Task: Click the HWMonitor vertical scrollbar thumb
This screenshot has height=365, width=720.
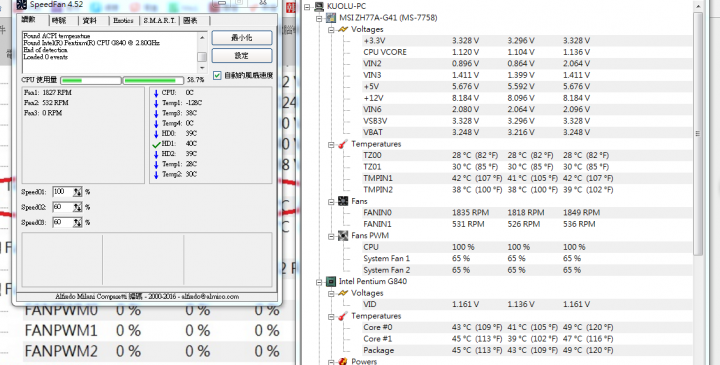Action: pyautogui.click(x=698, y=133)
